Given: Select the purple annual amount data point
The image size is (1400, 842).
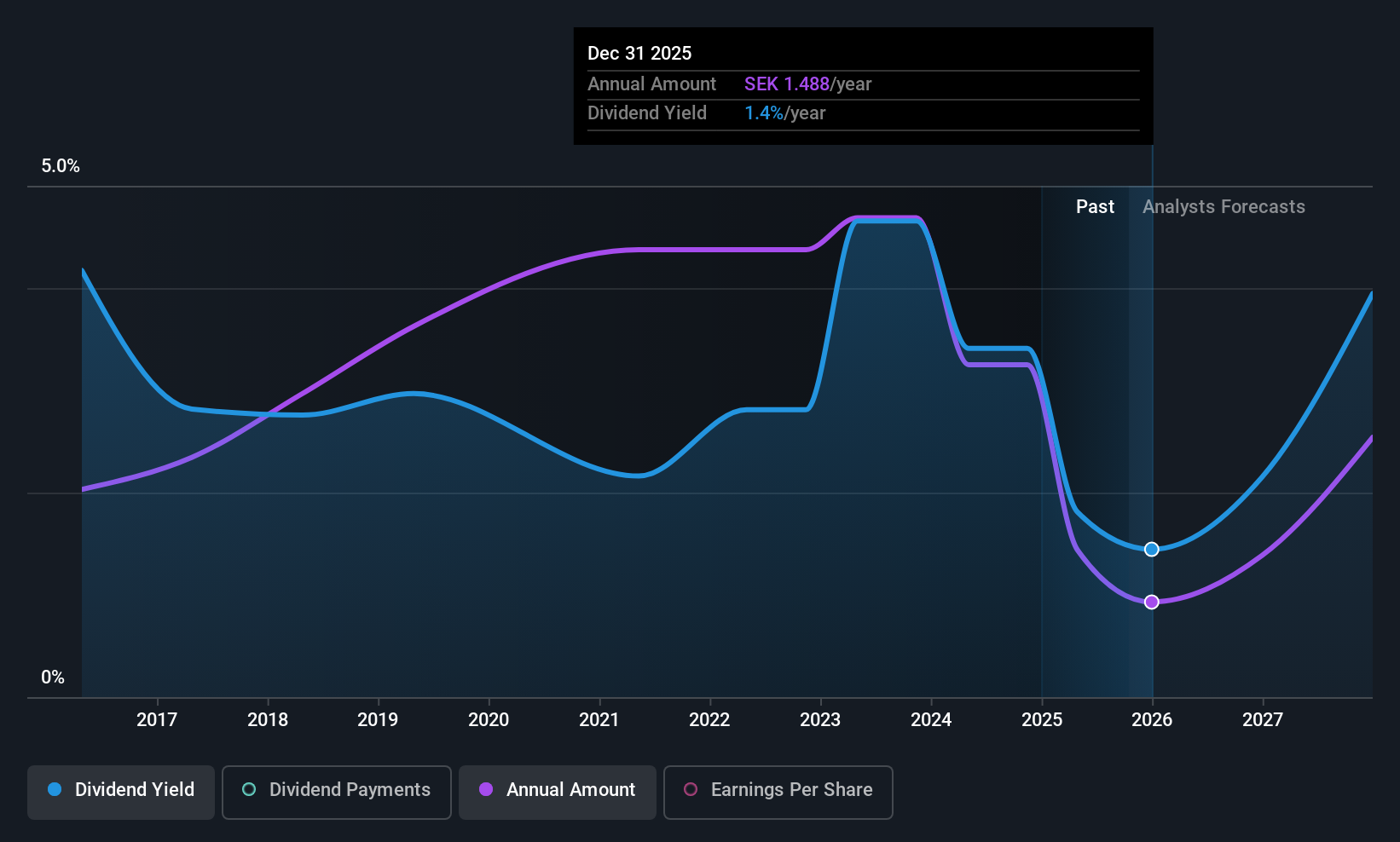Looking at the screenshot, I should coord(1152,602).
